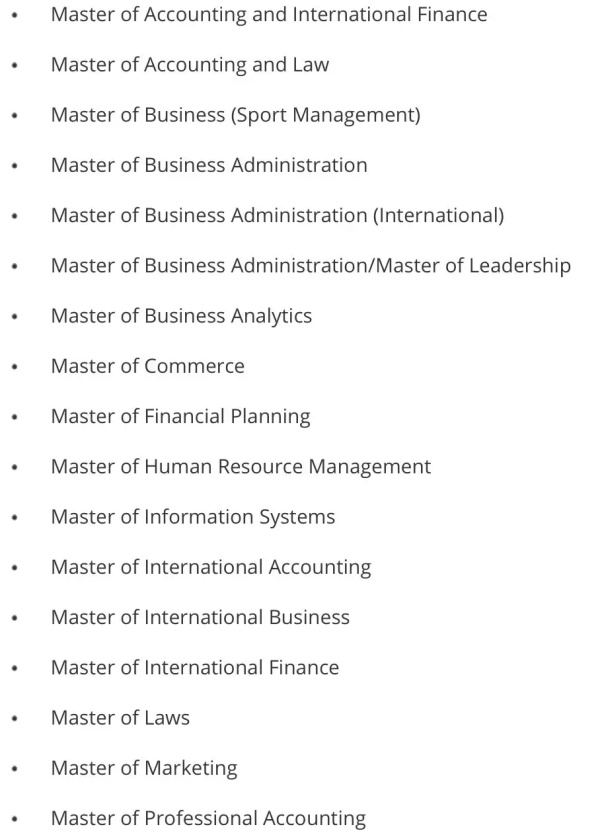Viewport: 600px width, 833px height.
Task: Click bullet beside Master of Marketing
Action: pos(15,769)
